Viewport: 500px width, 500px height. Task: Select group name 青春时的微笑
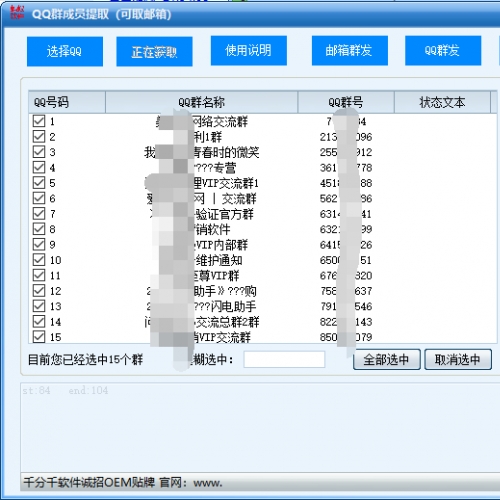226,152
